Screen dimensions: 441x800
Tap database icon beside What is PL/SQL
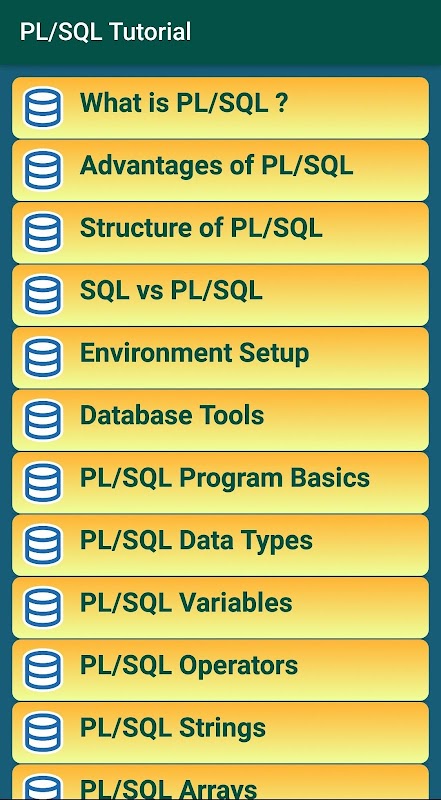click(43, 108)
